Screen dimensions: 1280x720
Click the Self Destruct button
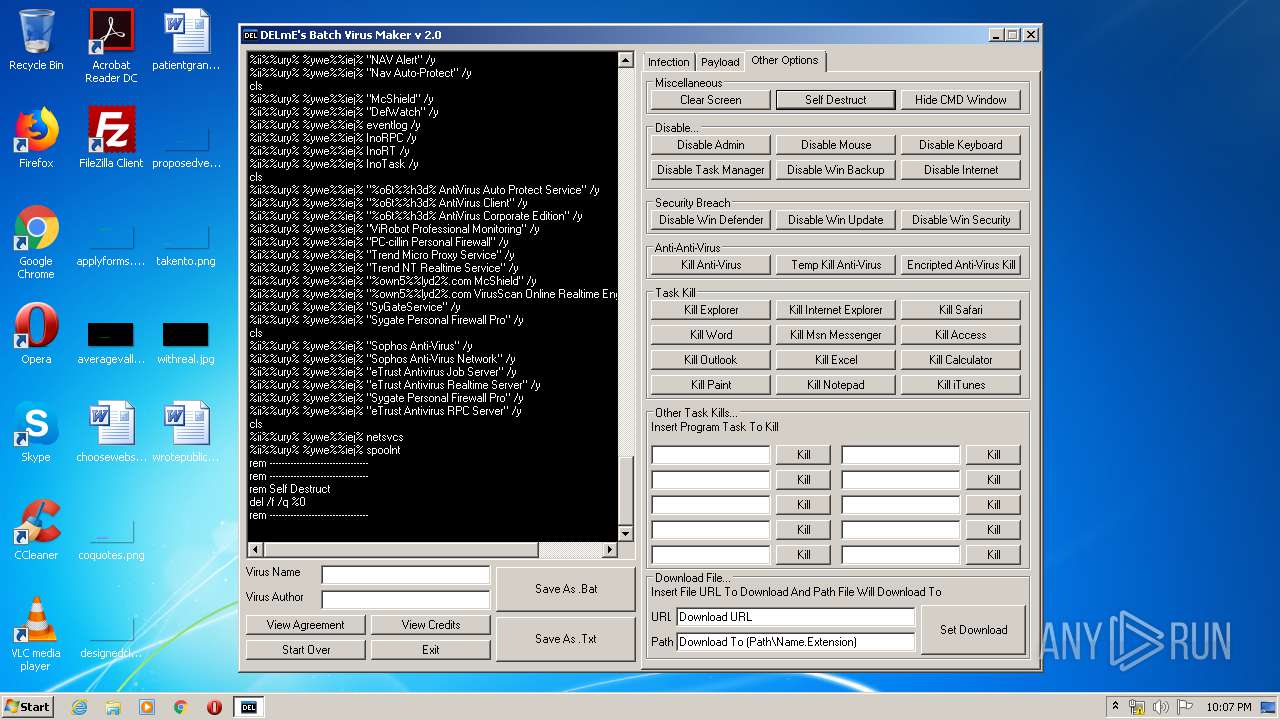click(836, 100)
